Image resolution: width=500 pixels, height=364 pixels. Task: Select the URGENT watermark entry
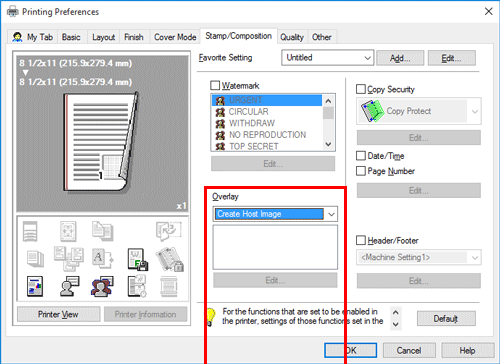pos(267,100)
